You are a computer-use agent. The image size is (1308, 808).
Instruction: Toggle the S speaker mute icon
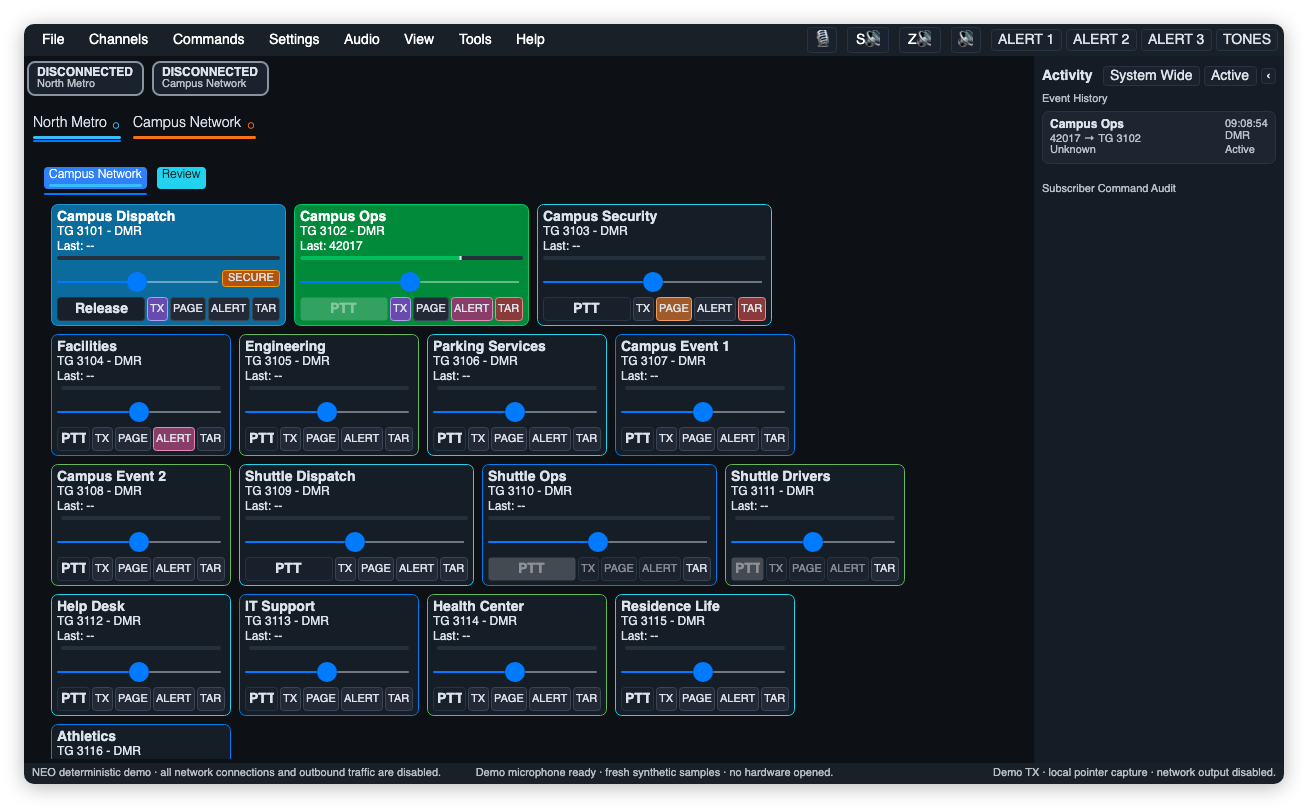(867, 40)
